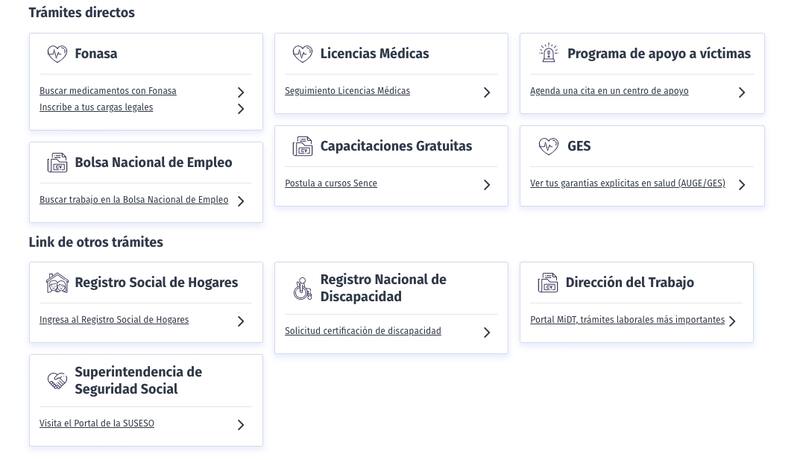Click the arrow beside the AUGE/GES guarantees link
The width and height of the screenshot is (800, 460).
pos(742,185)
